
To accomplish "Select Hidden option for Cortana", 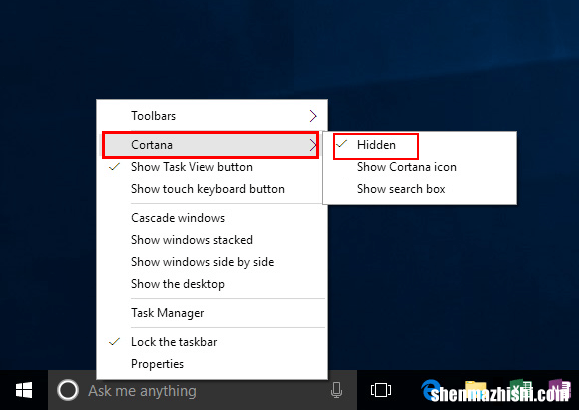I will [419, 145].
